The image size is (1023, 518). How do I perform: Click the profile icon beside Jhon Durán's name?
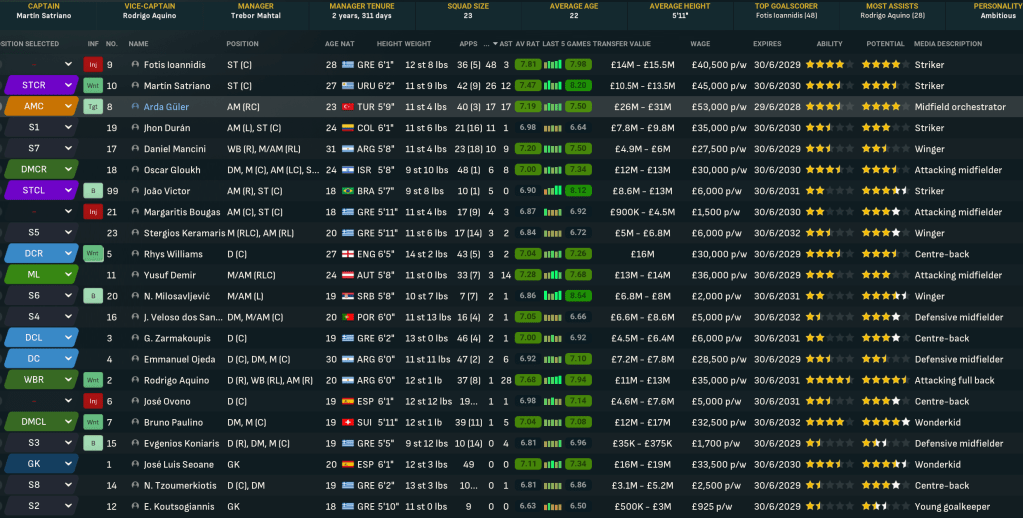click(x=135, y=128)
